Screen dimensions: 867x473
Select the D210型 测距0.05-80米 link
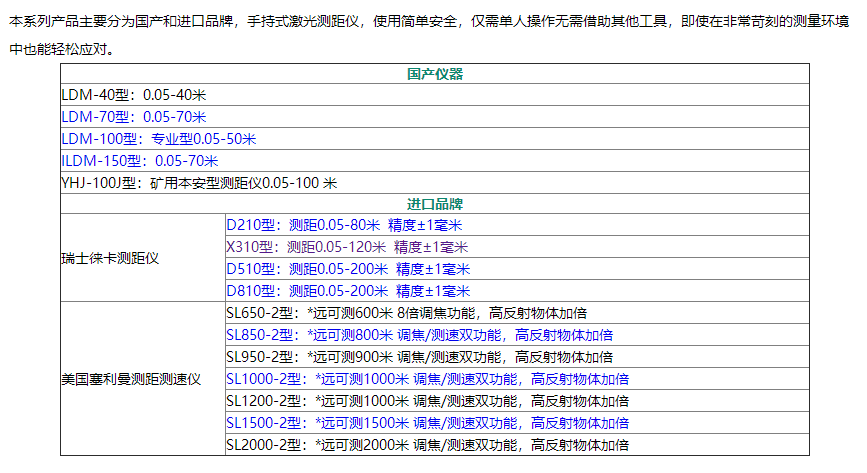tap(348, 225)
